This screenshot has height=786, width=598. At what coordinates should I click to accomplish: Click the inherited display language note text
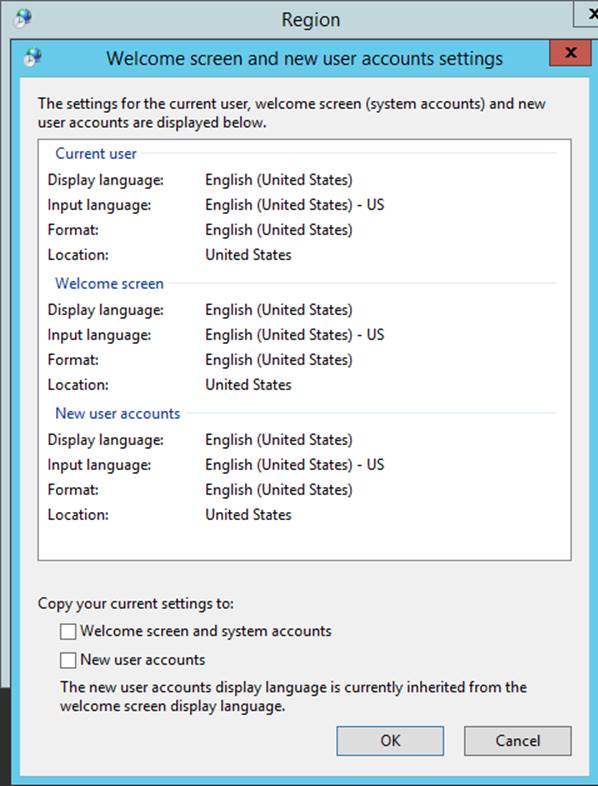coord(293,696)
